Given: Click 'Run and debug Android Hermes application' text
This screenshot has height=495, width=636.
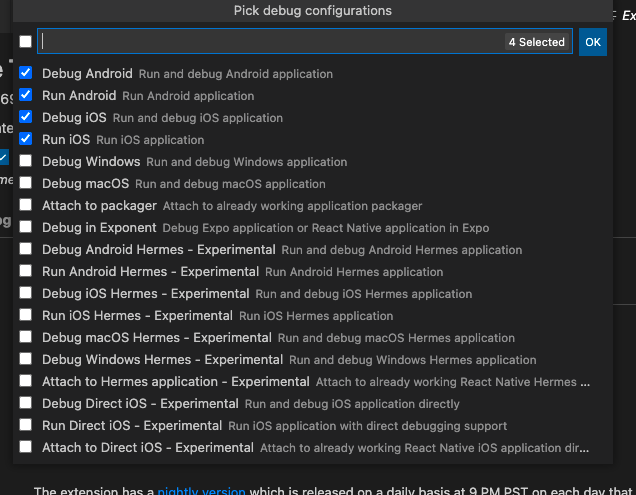Looking at the screenshot, I should click(402, 250).
